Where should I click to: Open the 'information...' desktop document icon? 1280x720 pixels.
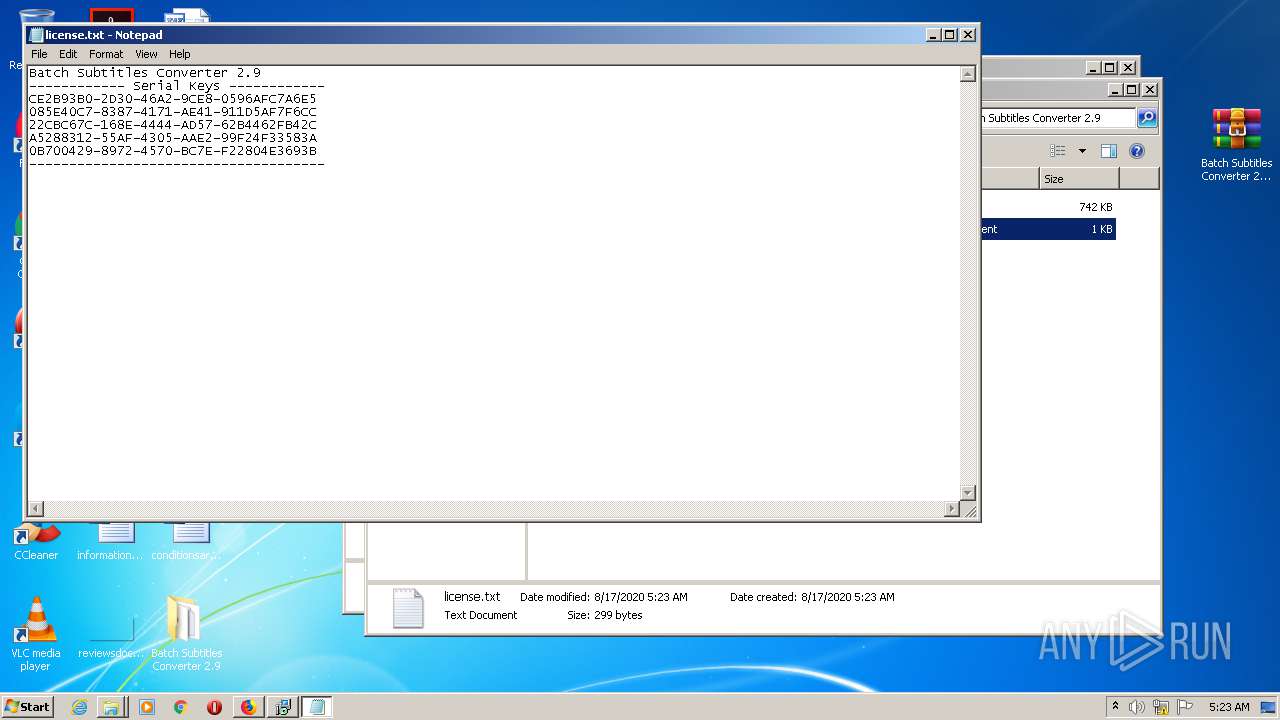(111, 542)
